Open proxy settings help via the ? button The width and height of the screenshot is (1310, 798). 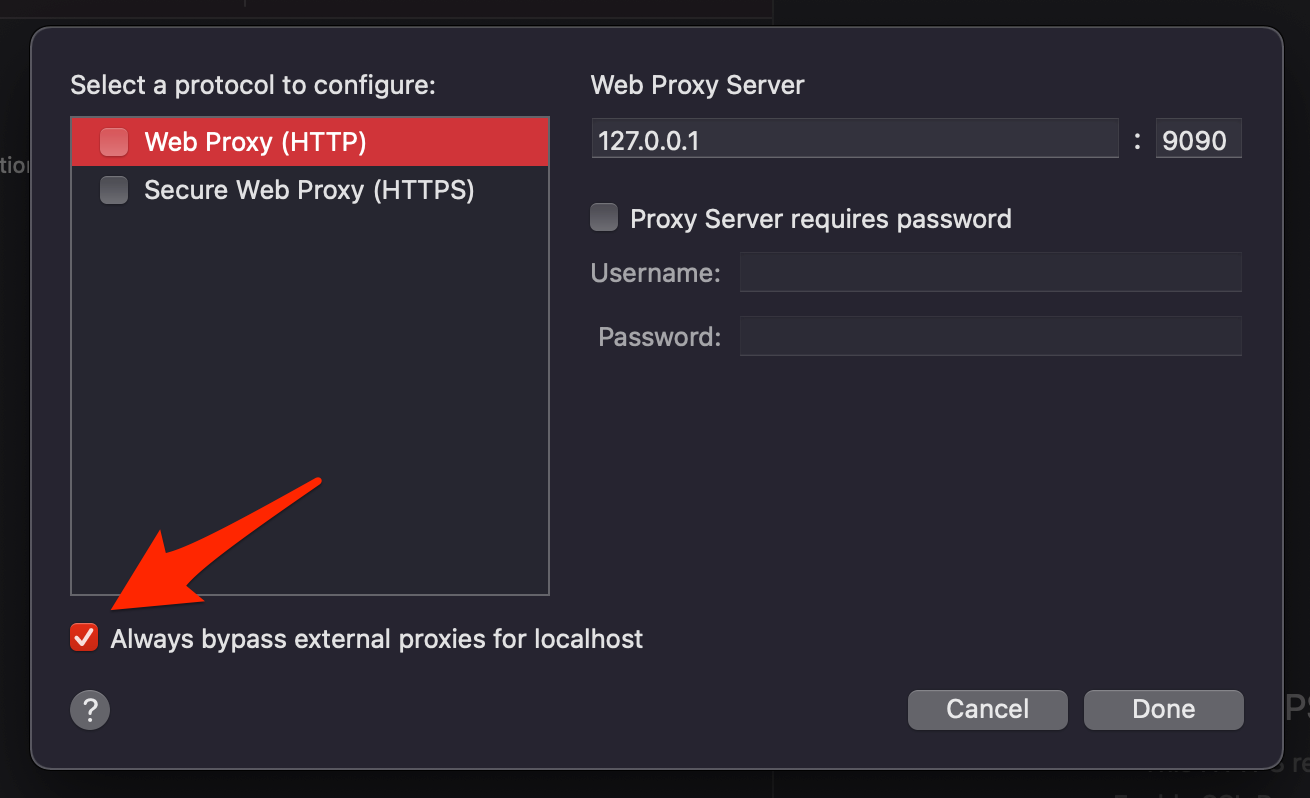pyautogui.click(x=89, y=710)
